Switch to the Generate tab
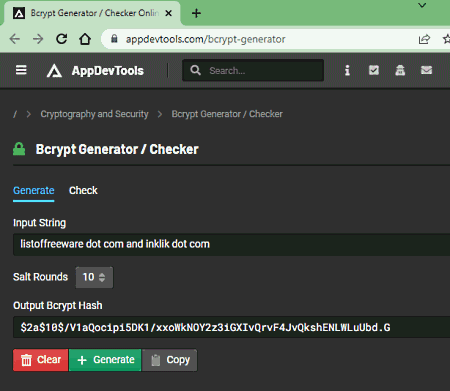450x391 pixels. tap(34, 190)
